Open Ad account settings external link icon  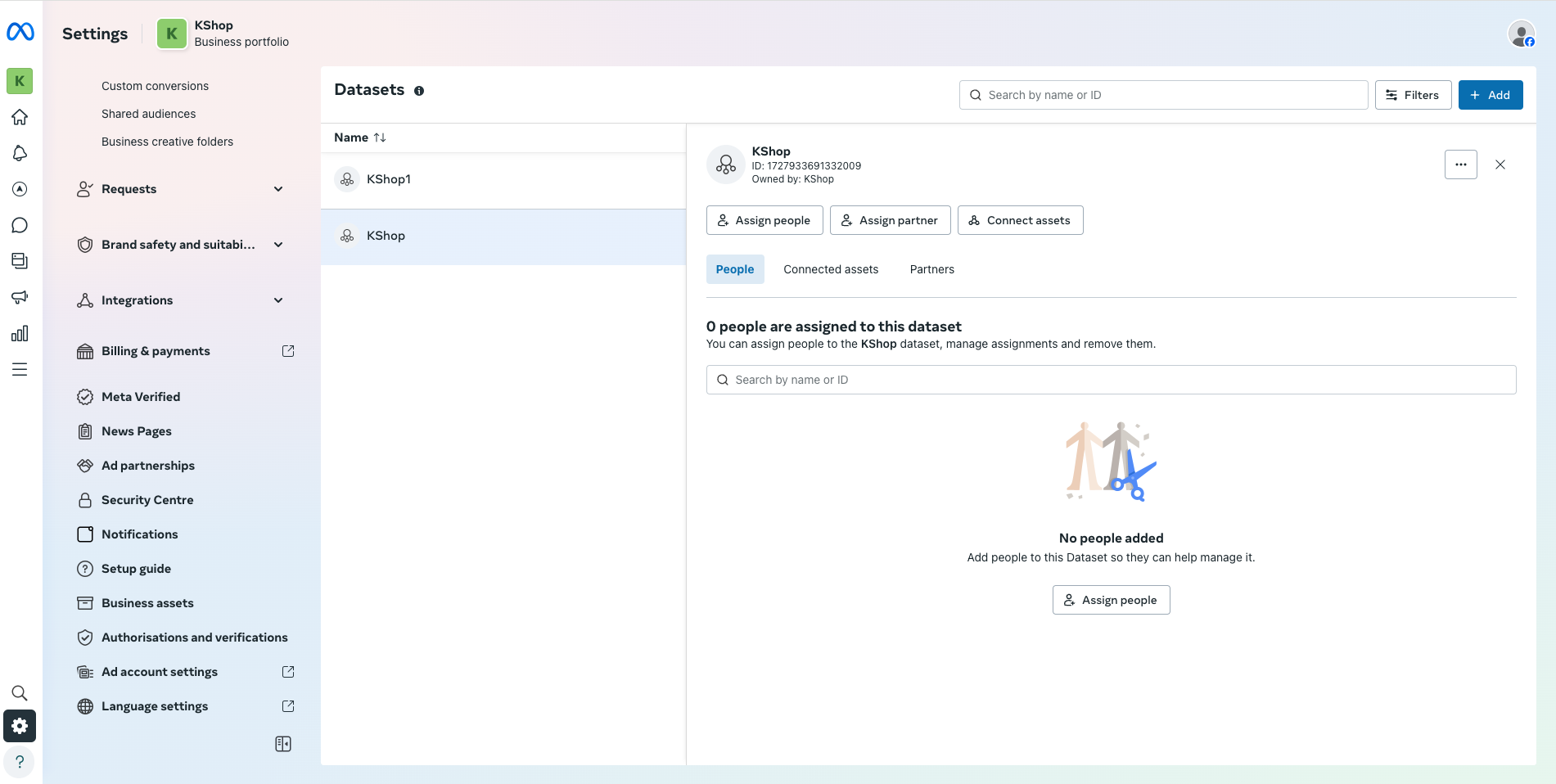(x=288, y=672)
